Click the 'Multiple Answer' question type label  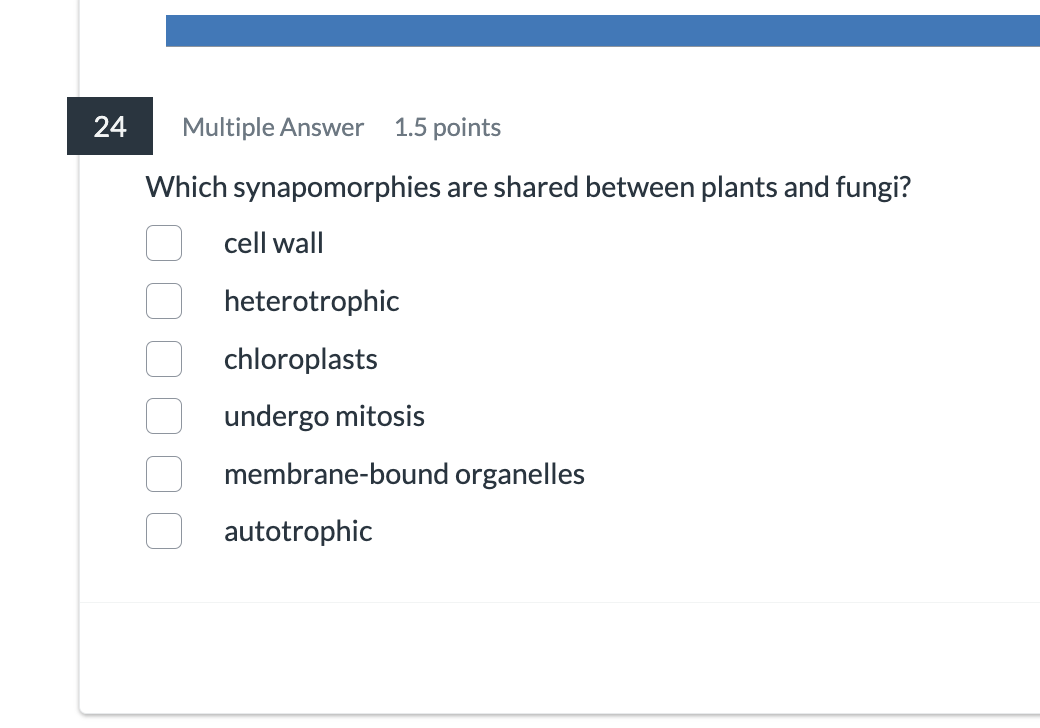pyautogui.click(x=272, y=127)
